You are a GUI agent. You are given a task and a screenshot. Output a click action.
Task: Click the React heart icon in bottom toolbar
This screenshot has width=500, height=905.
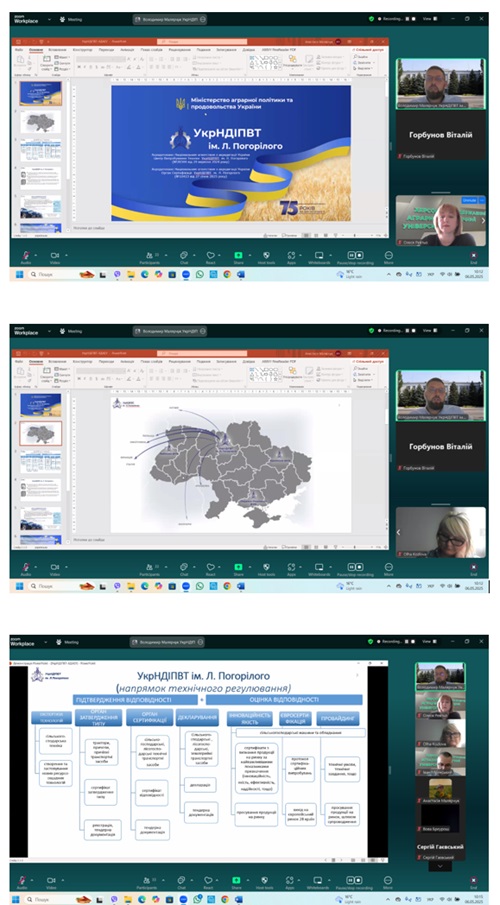click(x=210, y=882)
